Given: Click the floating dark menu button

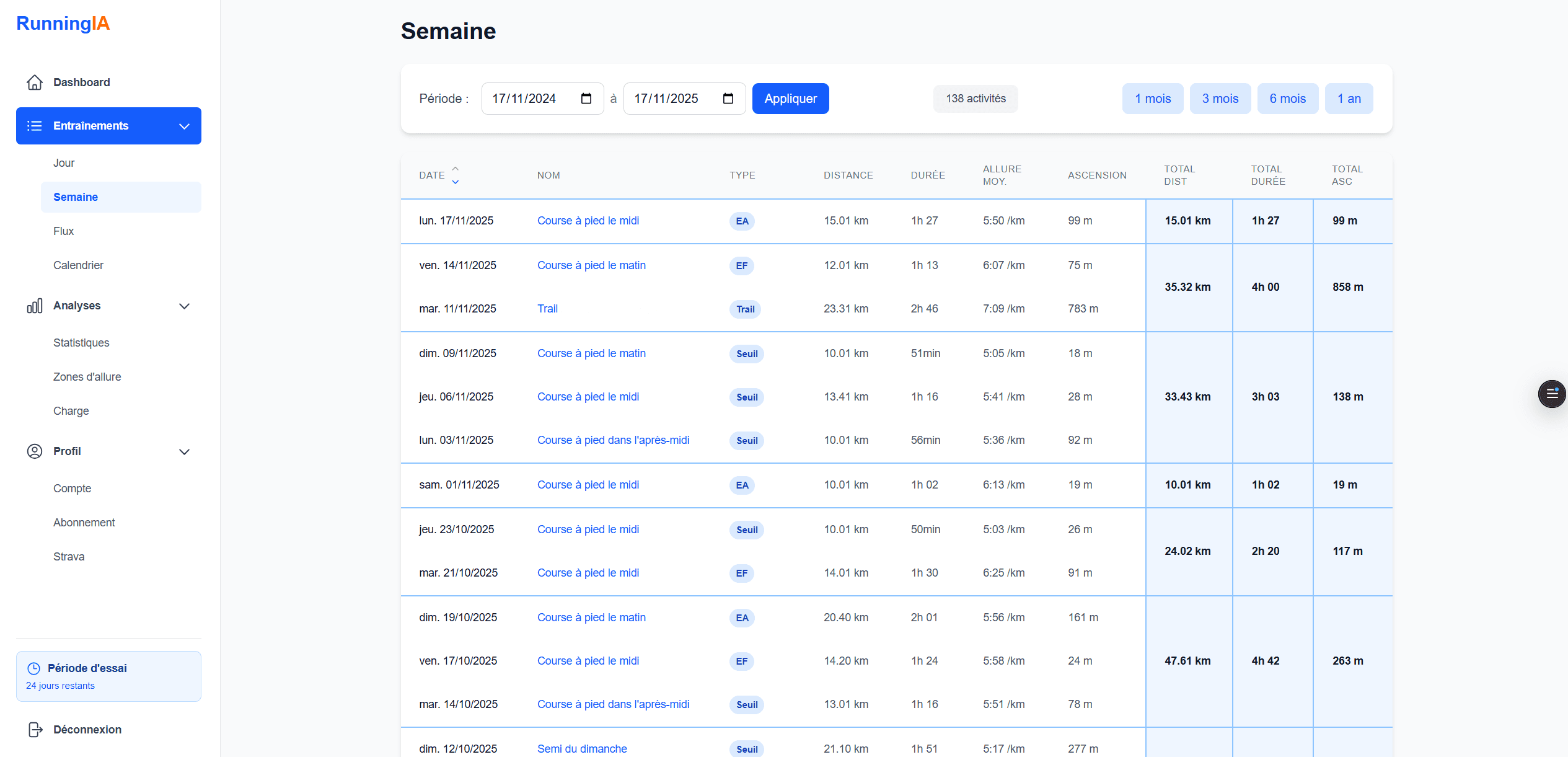Looking at the screenshot, I should (x=1551, y=394).
